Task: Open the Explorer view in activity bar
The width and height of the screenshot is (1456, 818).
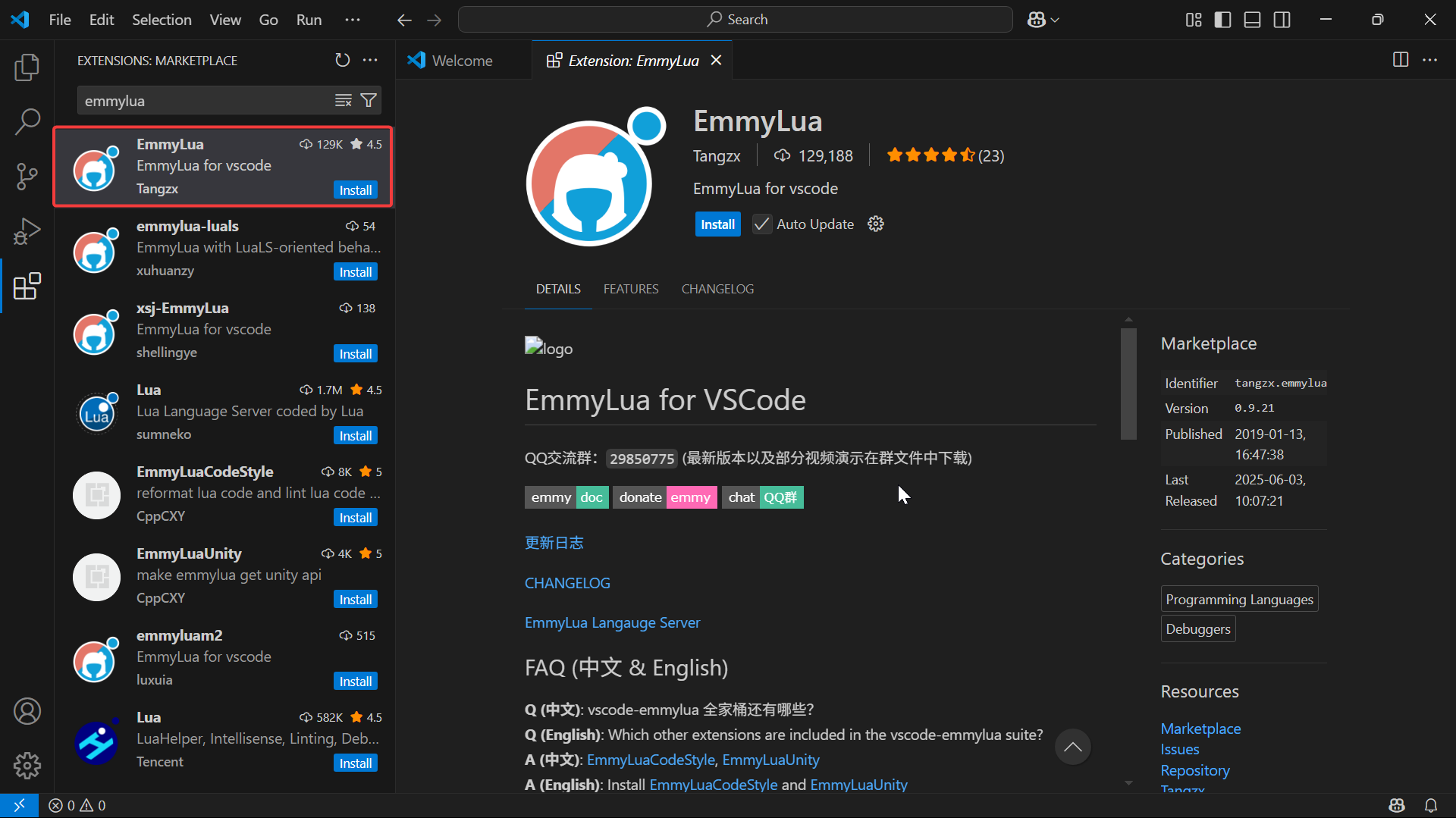Action: (27, 67)
